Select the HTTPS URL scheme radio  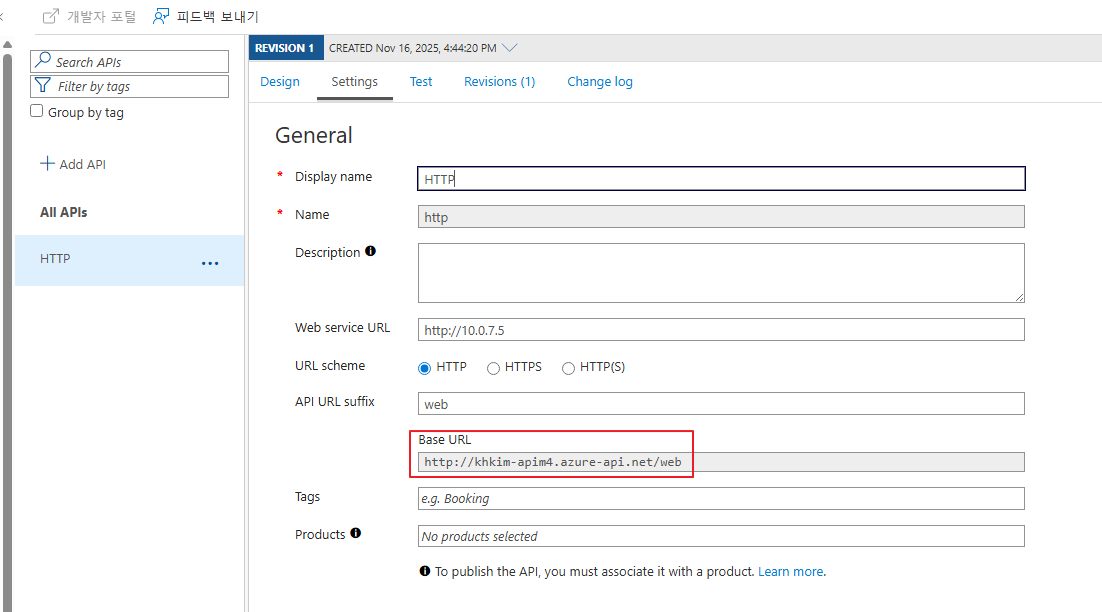pos(493,368)
